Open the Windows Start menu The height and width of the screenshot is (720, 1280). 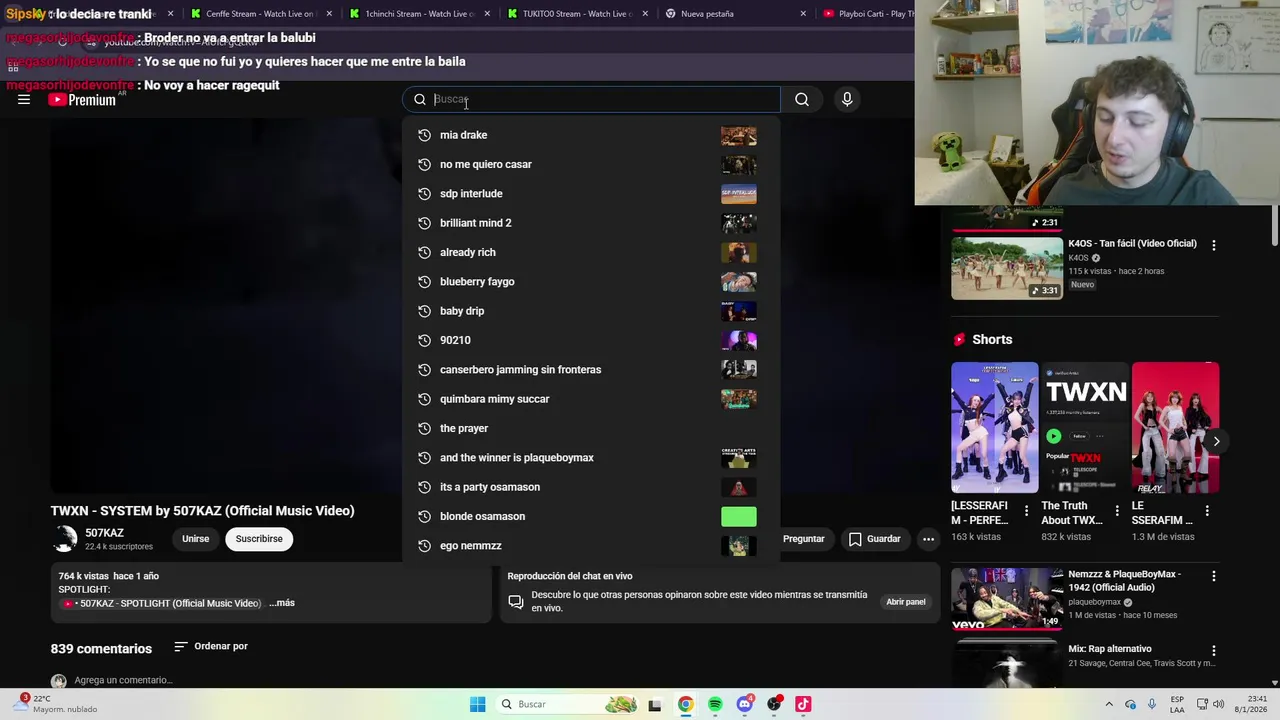(478, 704)
